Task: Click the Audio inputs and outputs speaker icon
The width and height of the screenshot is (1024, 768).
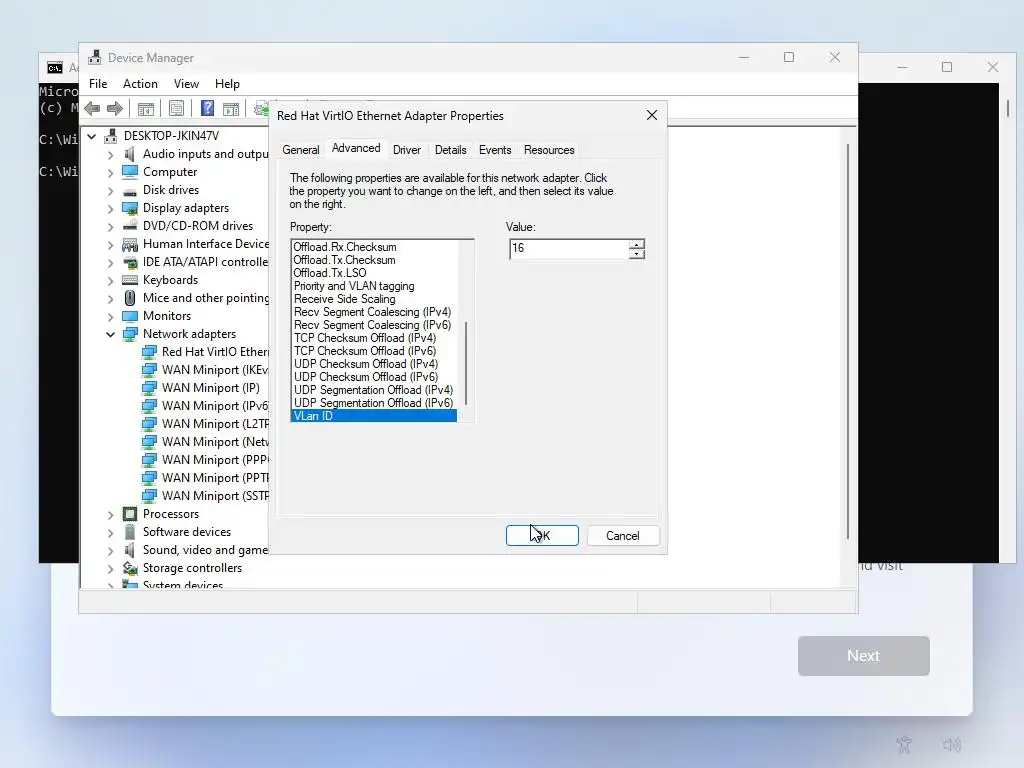Action: 130,154
